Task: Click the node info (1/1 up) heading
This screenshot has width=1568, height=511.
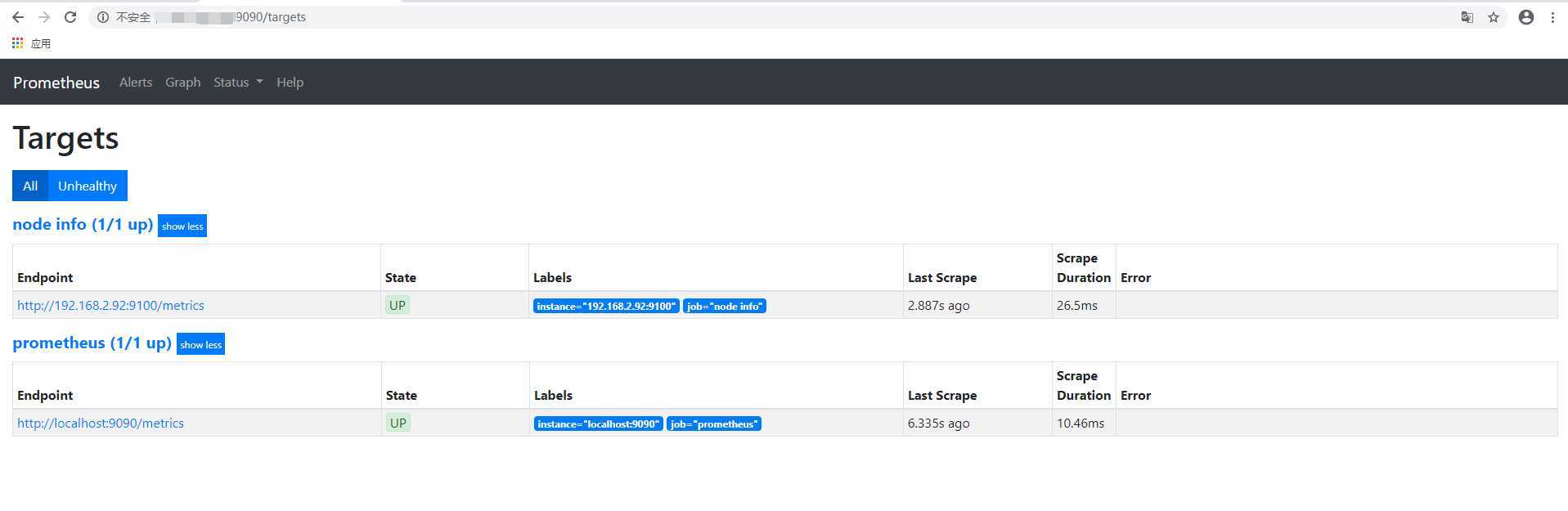Action: tap(83, 224)
